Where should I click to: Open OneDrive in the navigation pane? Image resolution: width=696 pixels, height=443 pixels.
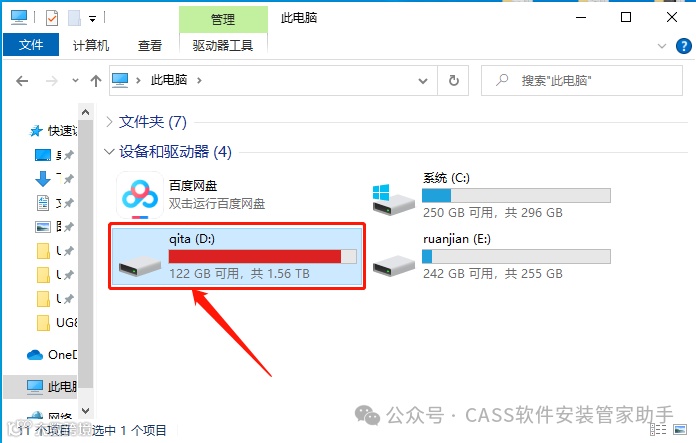(x=51, y=355)
